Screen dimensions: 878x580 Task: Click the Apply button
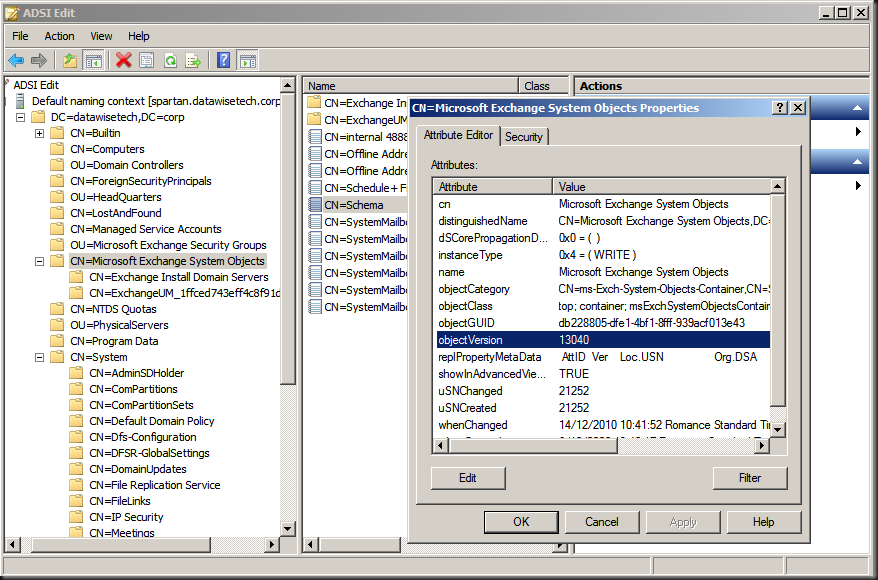683,522
